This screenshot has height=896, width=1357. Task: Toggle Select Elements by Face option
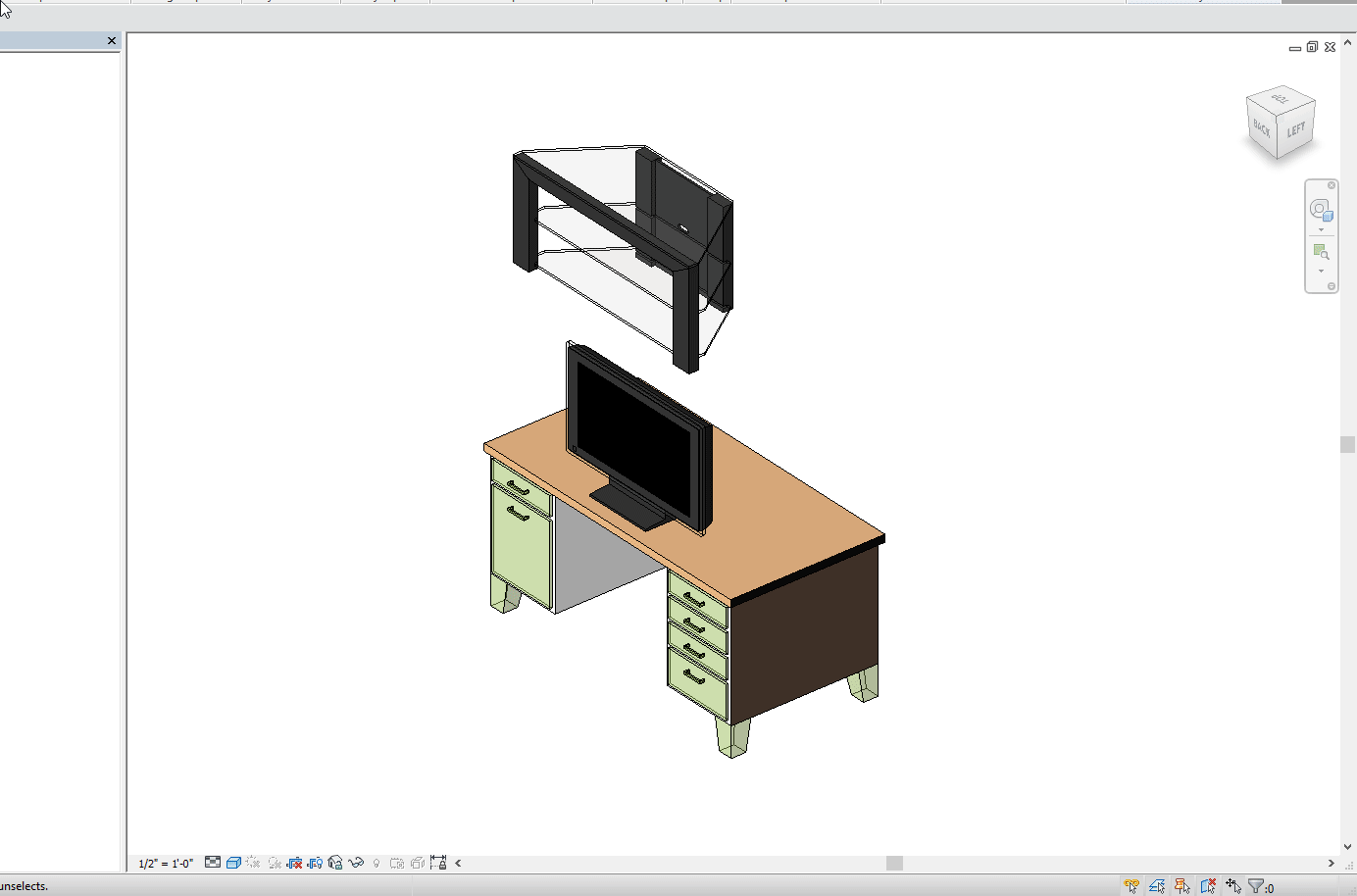[x=1208, y=886]
